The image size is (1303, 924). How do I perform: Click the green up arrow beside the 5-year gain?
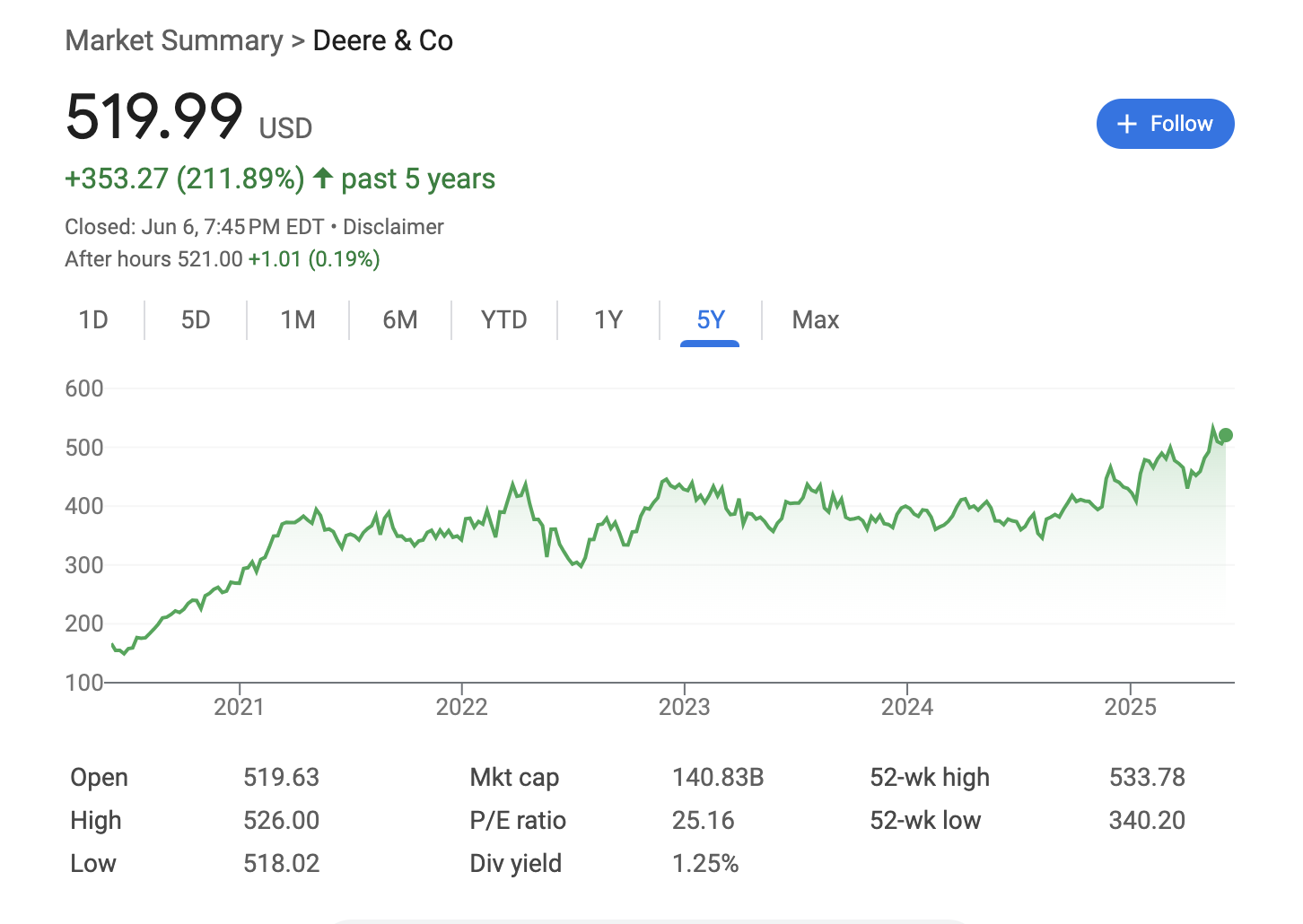pos(323,178)
